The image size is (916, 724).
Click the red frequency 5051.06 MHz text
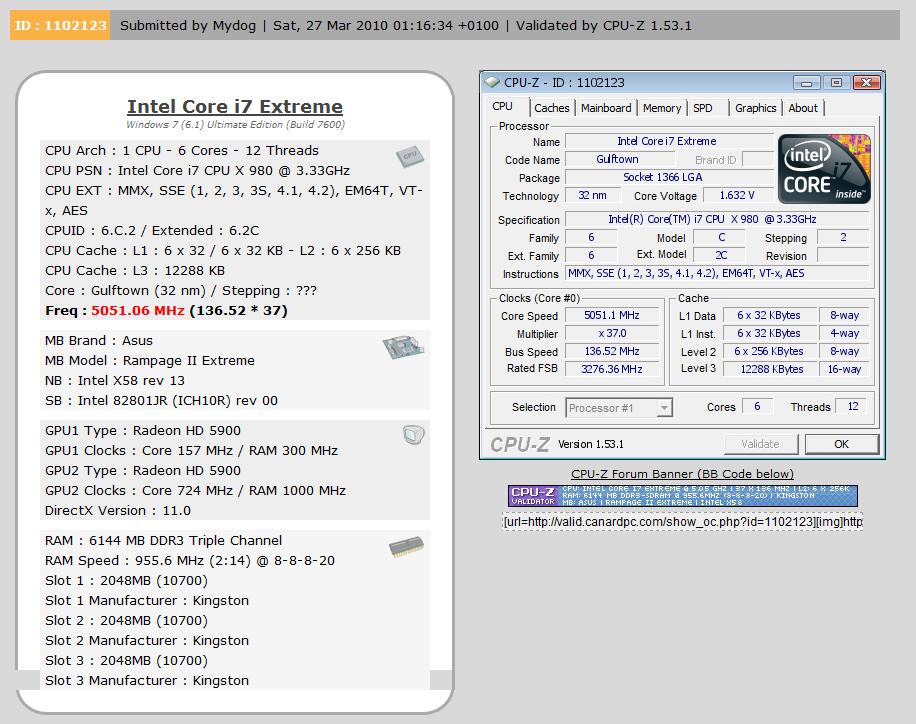tap(138, 311)
